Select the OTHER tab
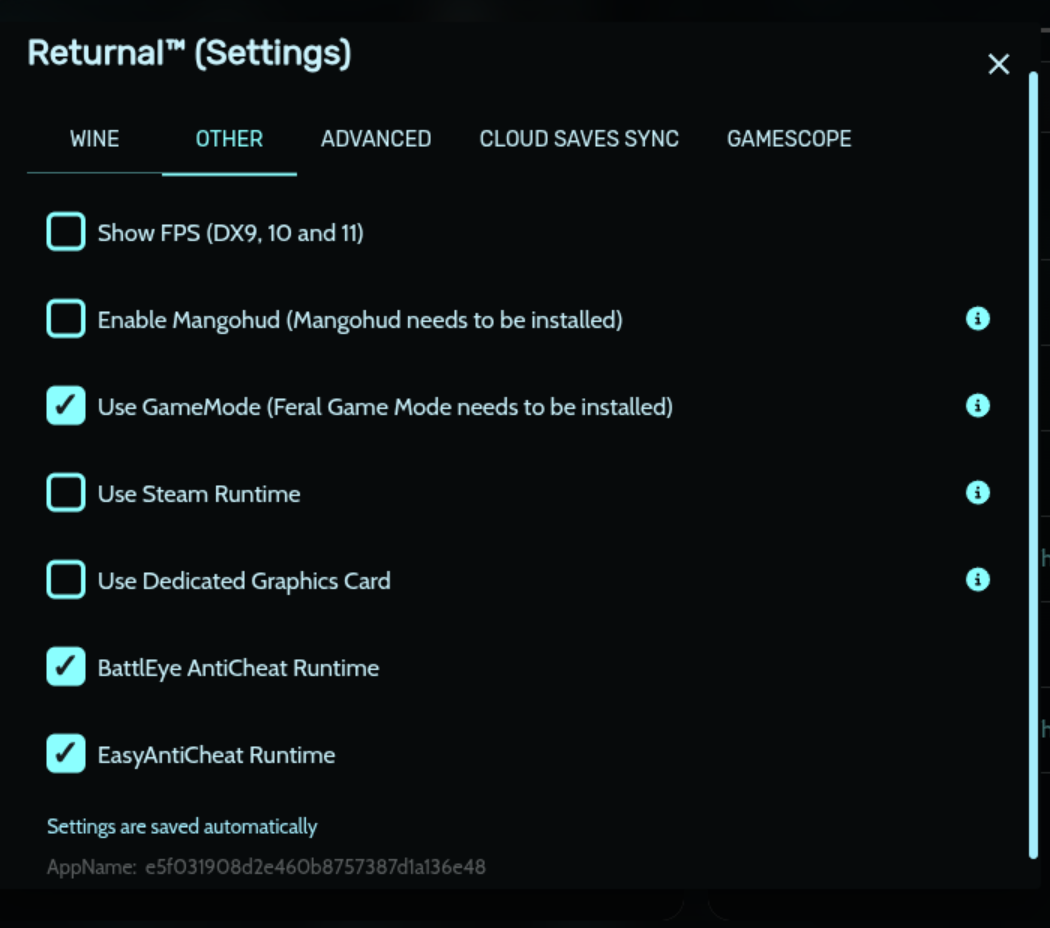The width and height of the screenshot is (1050, 928). [229, 139]
